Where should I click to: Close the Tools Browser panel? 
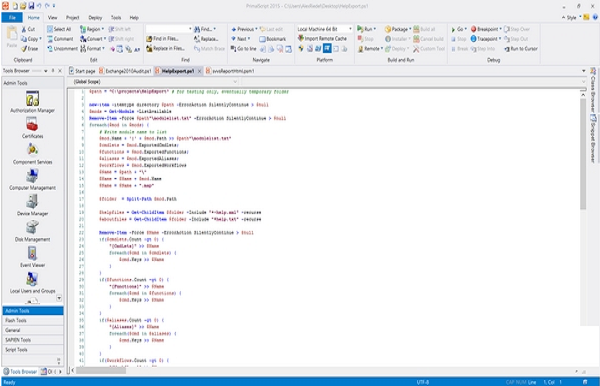(x=60, y=71)
